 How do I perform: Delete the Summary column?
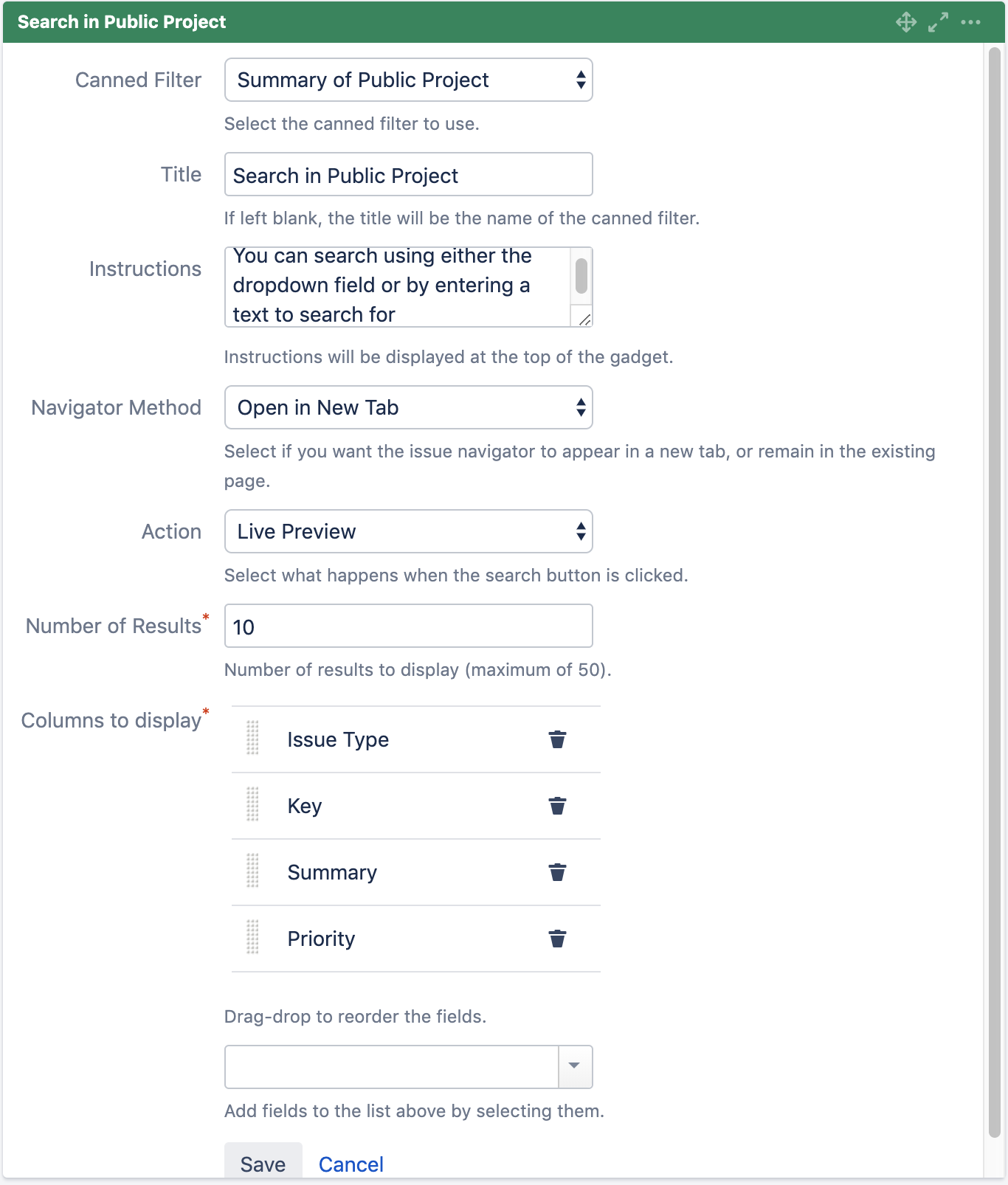click(557, 872)
